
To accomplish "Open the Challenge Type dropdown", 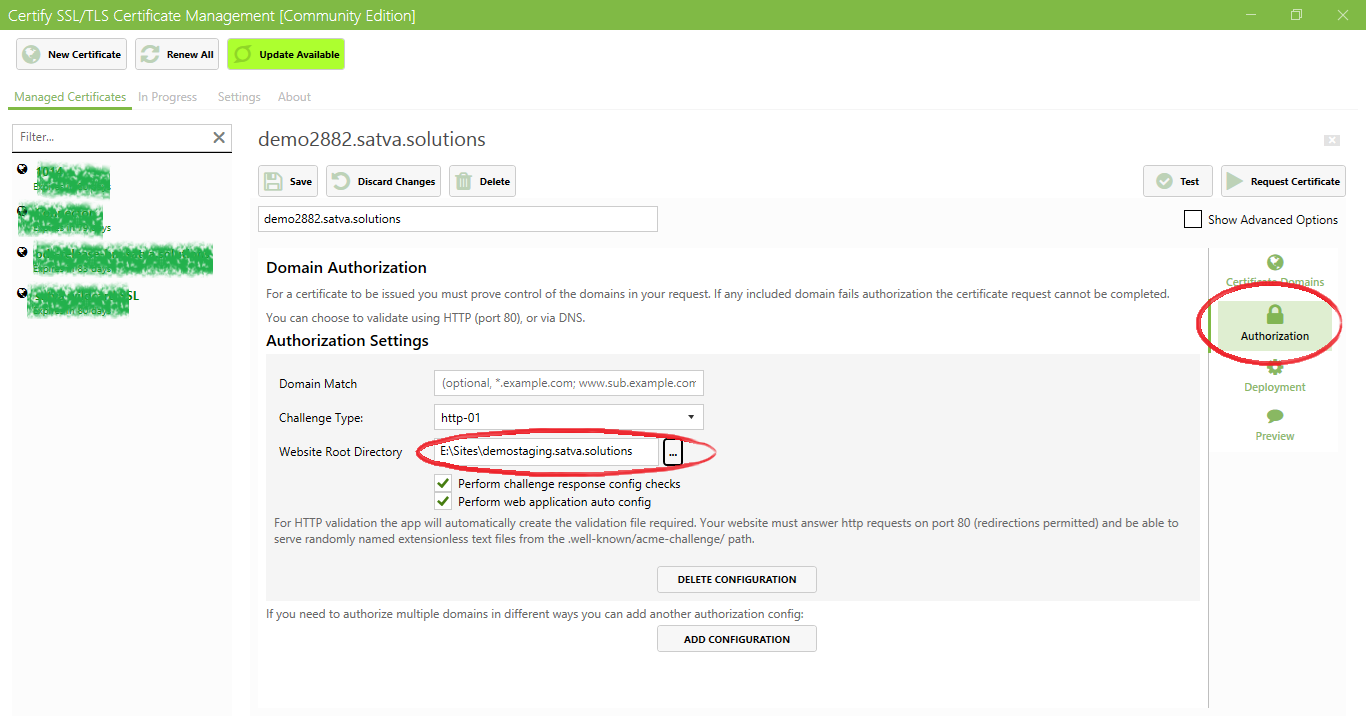I will point(568,417).
